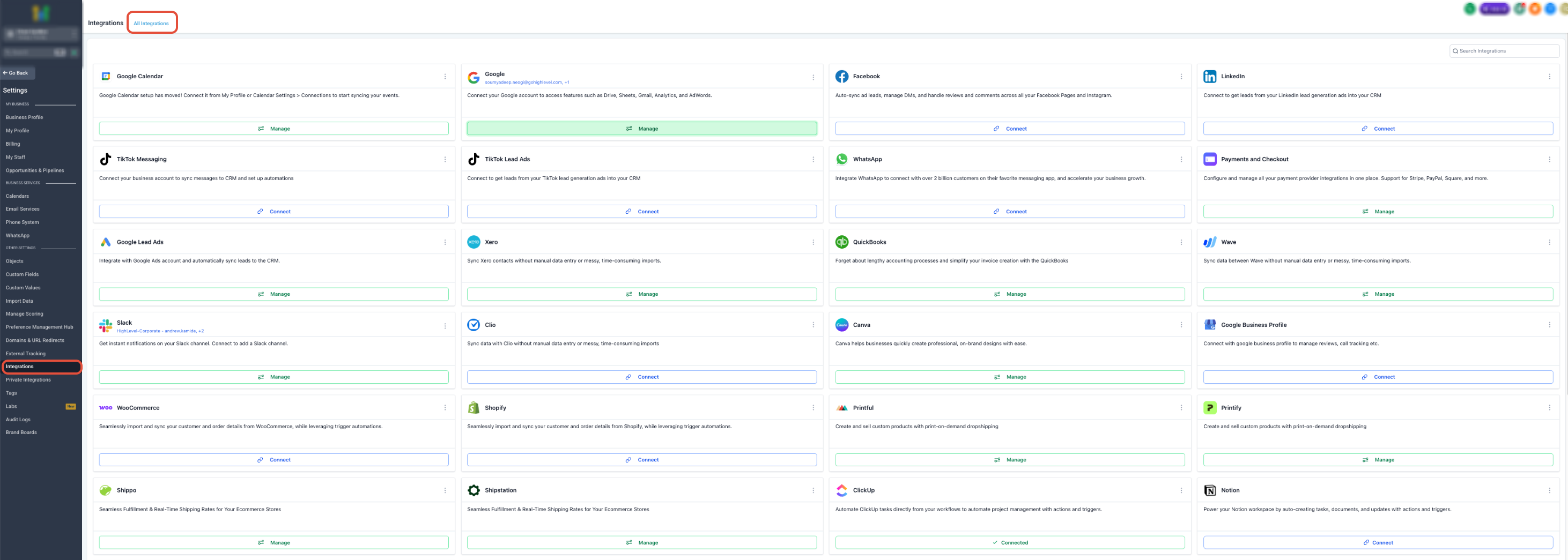Click Connect on Google Business Profile card
1568x560 pixels.
point(1378,377)
